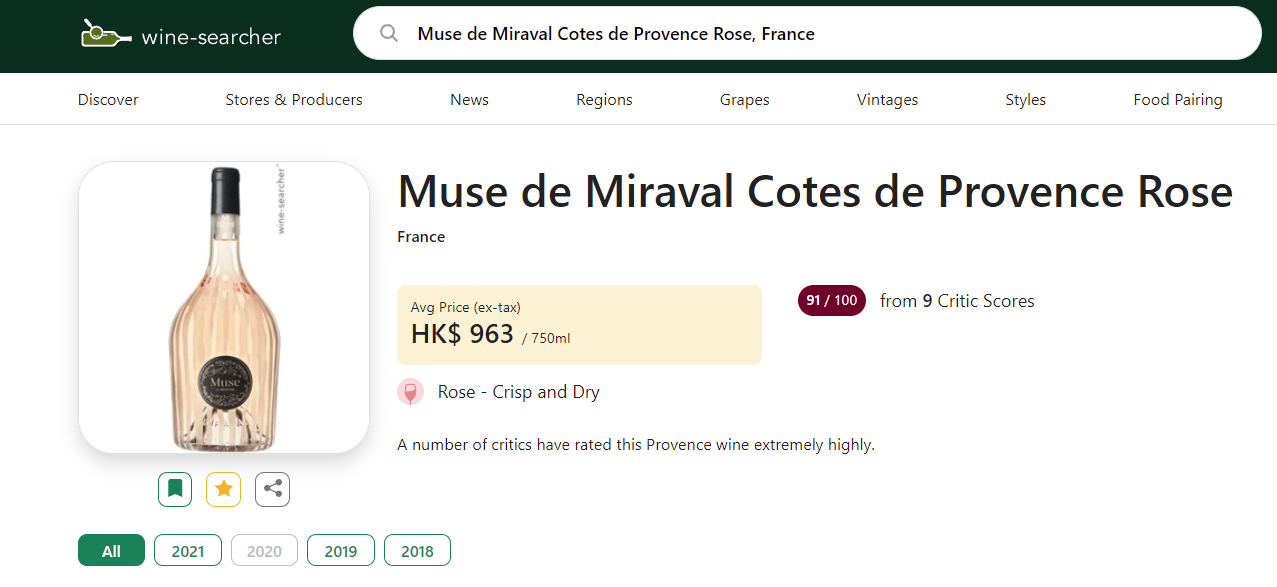1277x587 pixels.
Task: Click the Muse de Miraval bottle image
Action: [224, 307]
